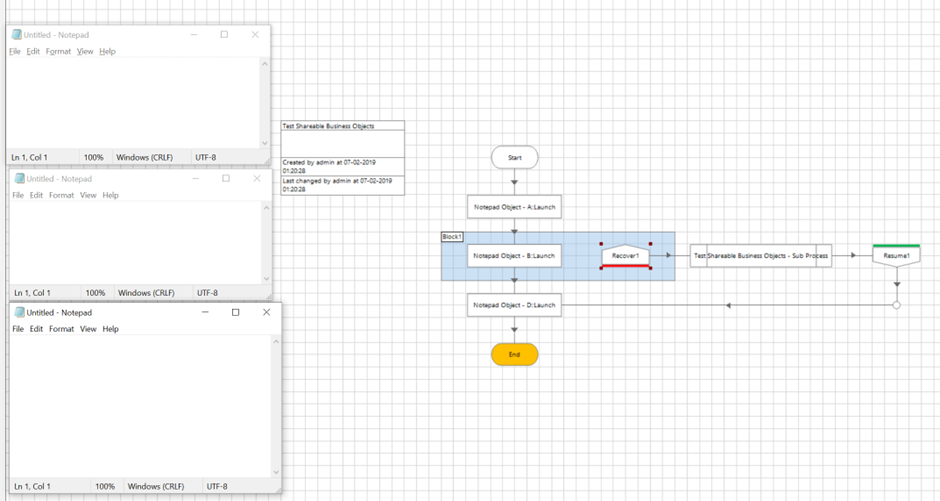
Task: Click 'UTF-8' in middle Notepad status bar
Action: [207, 293]
